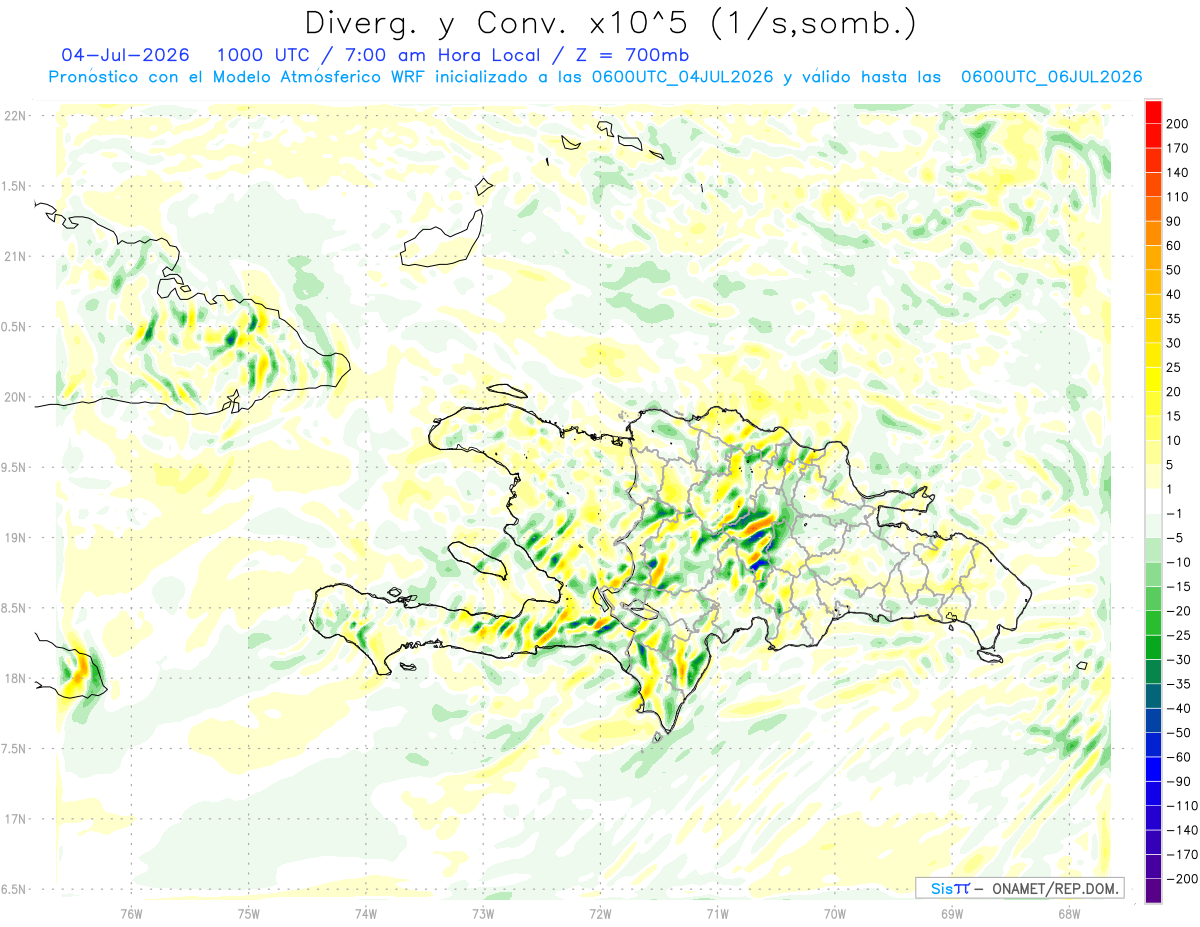The width and height of the screenshot is (1200, 927).
Task: Click the '73W' longitude label
Action: click(482, 913)
